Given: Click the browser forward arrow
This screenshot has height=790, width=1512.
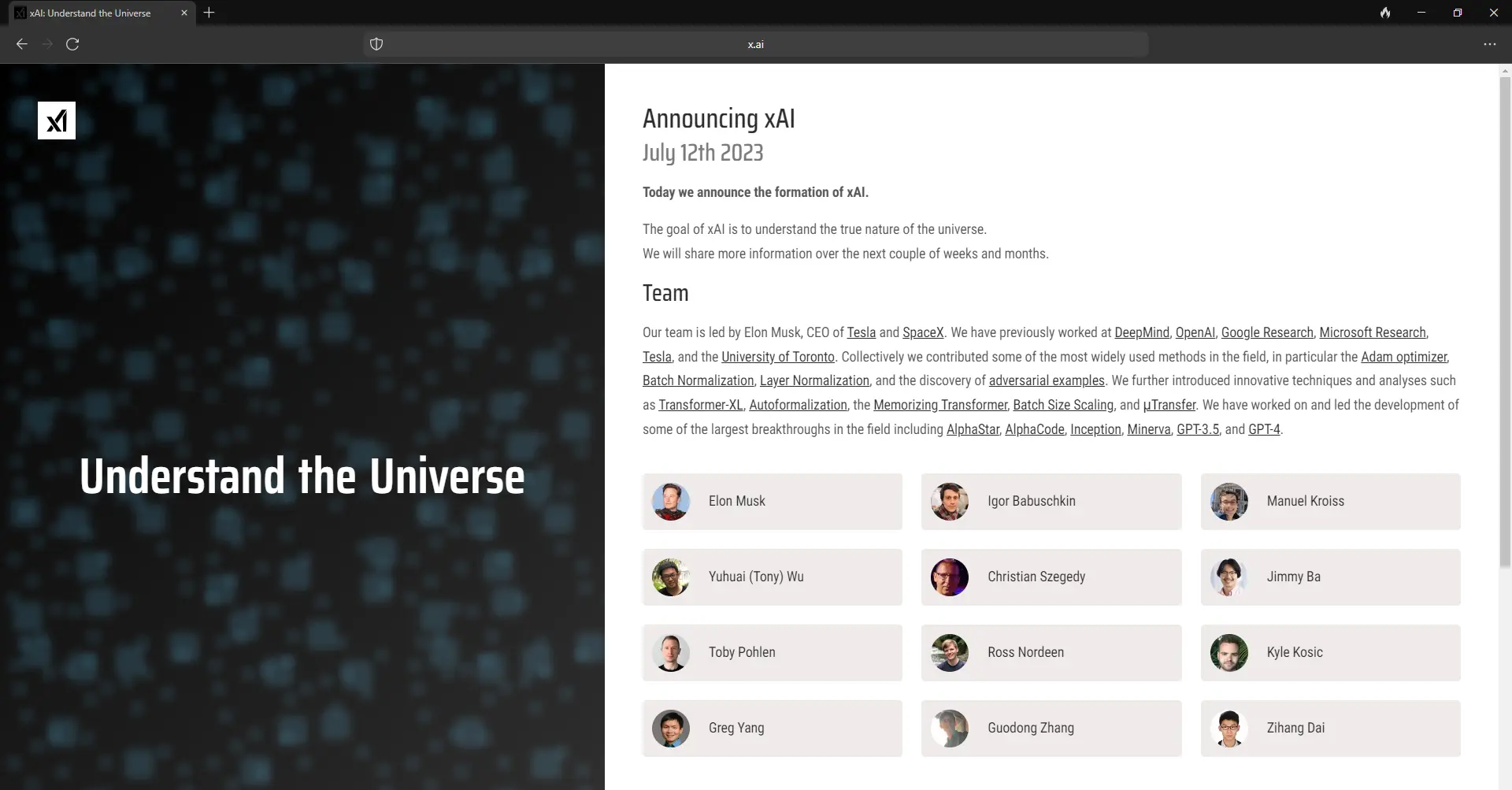Looking at the screenshot, I should 47,44.
